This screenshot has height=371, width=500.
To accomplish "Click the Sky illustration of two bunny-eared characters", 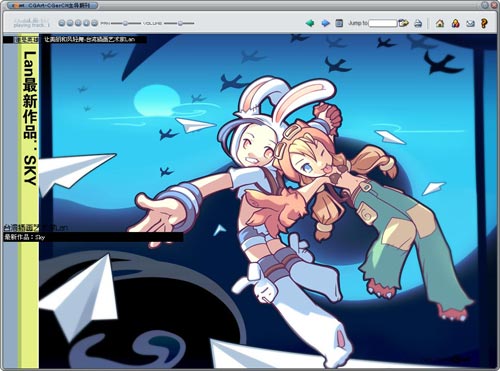I will click(268, 201).
